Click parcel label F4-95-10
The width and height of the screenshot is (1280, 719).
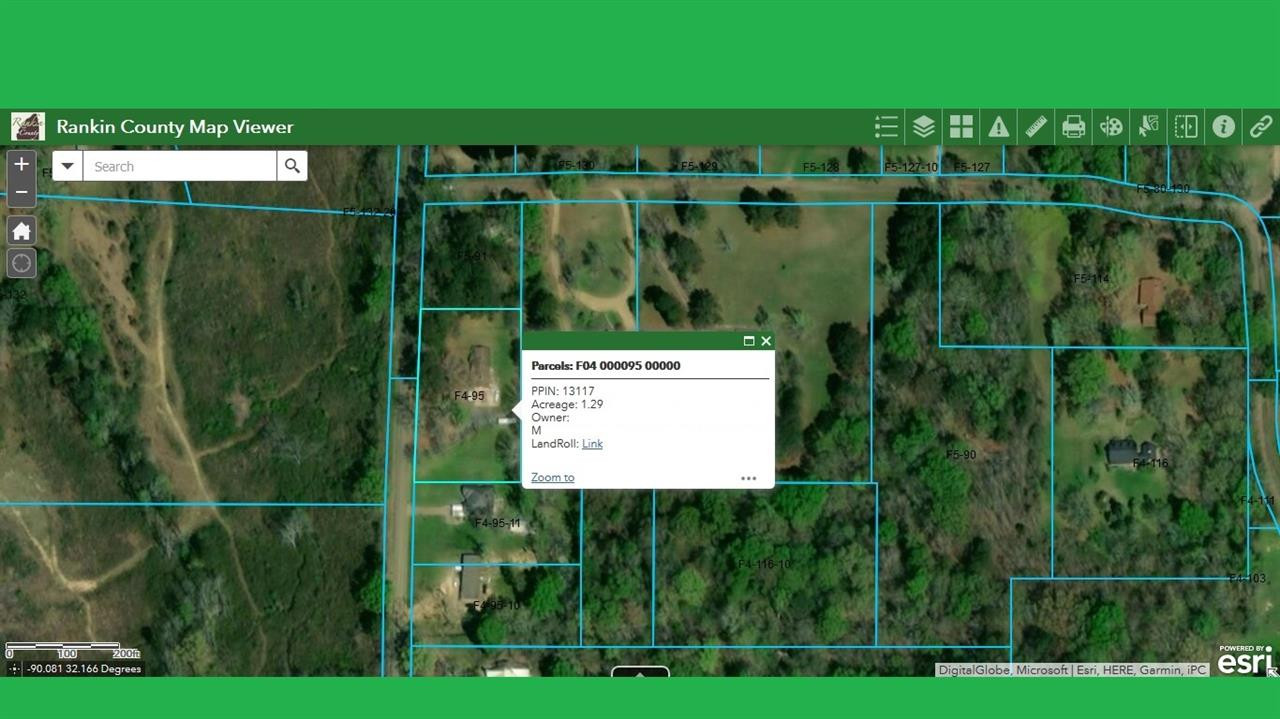496,605
